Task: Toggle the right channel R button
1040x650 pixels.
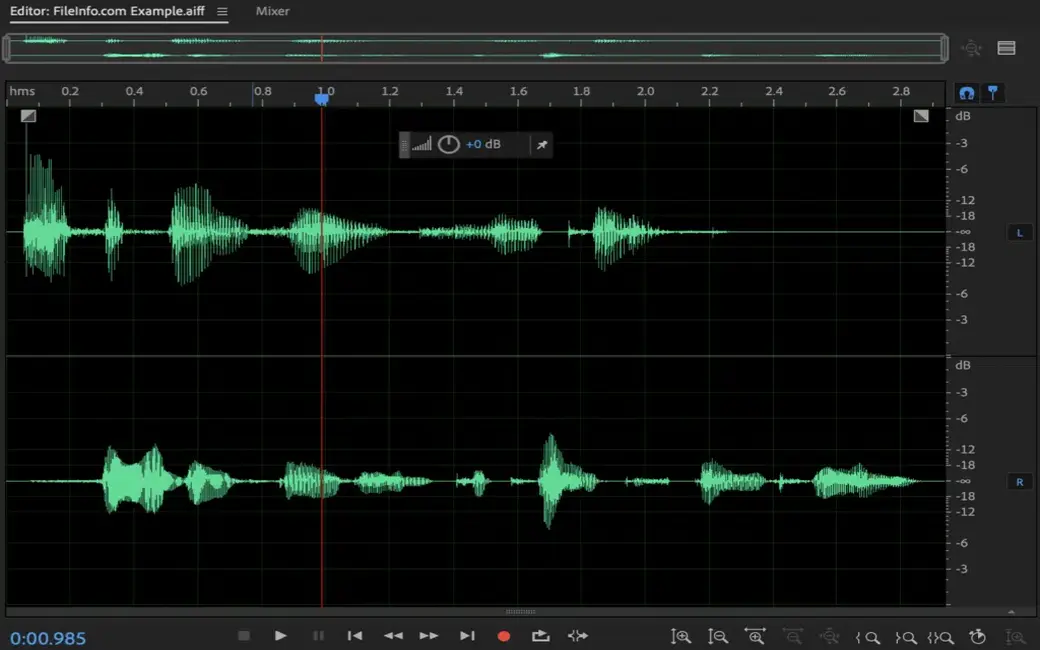Action: pyautogui.click(x=1019, y=482)
